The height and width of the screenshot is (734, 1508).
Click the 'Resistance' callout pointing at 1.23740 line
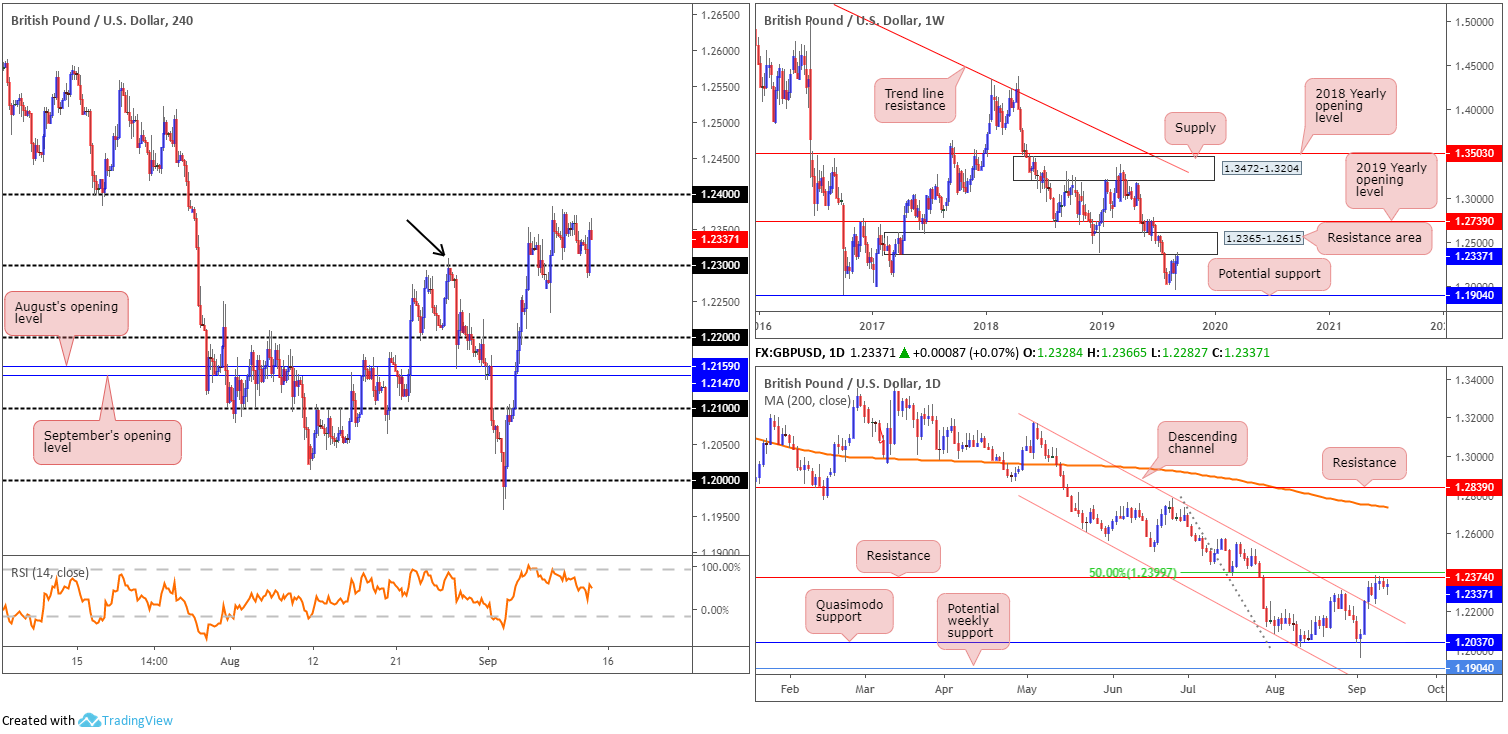tap(898, 555)
